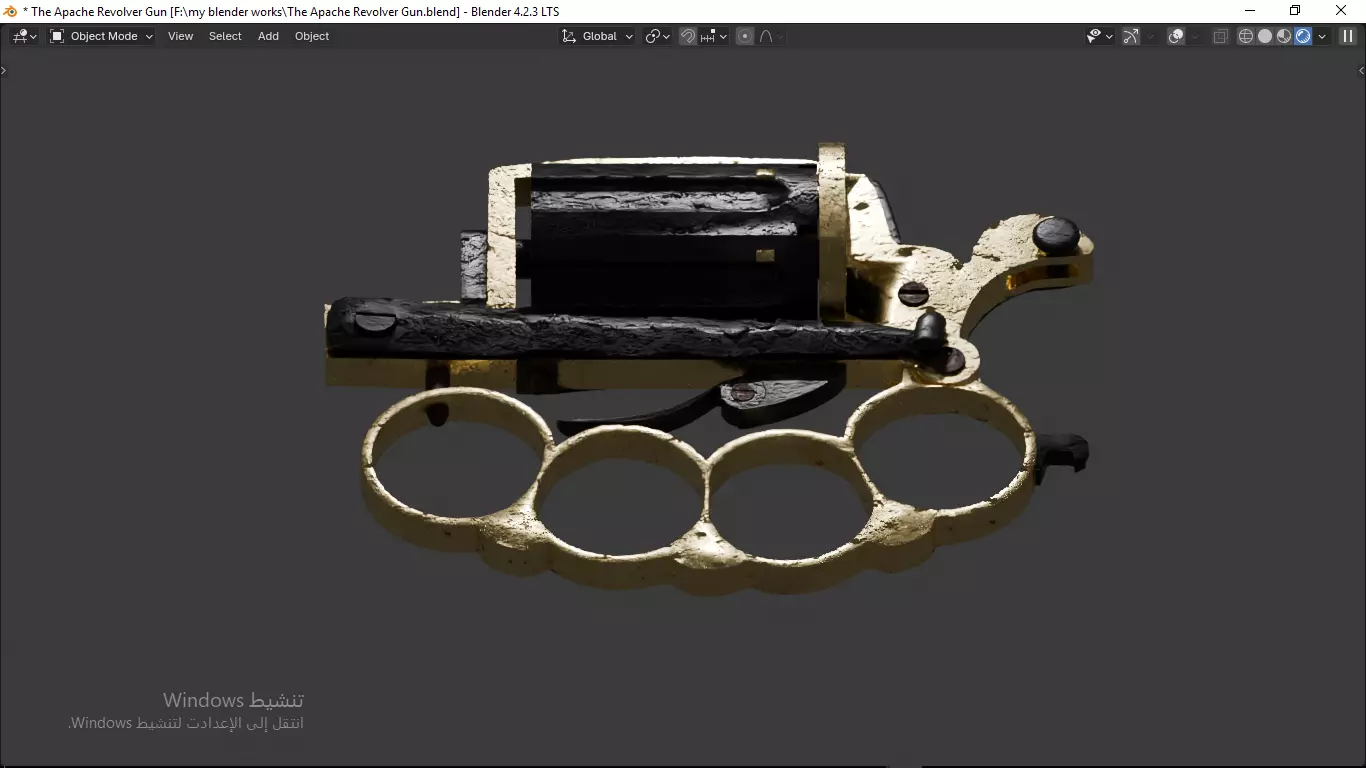Open the transform pivot point dropdown
1366x768 pixels.
click(657, 36)
